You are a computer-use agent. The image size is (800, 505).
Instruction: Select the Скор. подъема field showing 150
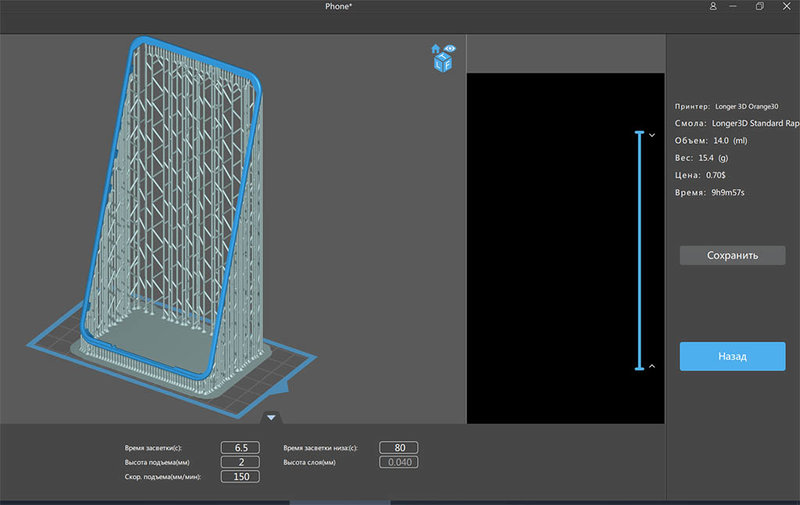point(240,477)
